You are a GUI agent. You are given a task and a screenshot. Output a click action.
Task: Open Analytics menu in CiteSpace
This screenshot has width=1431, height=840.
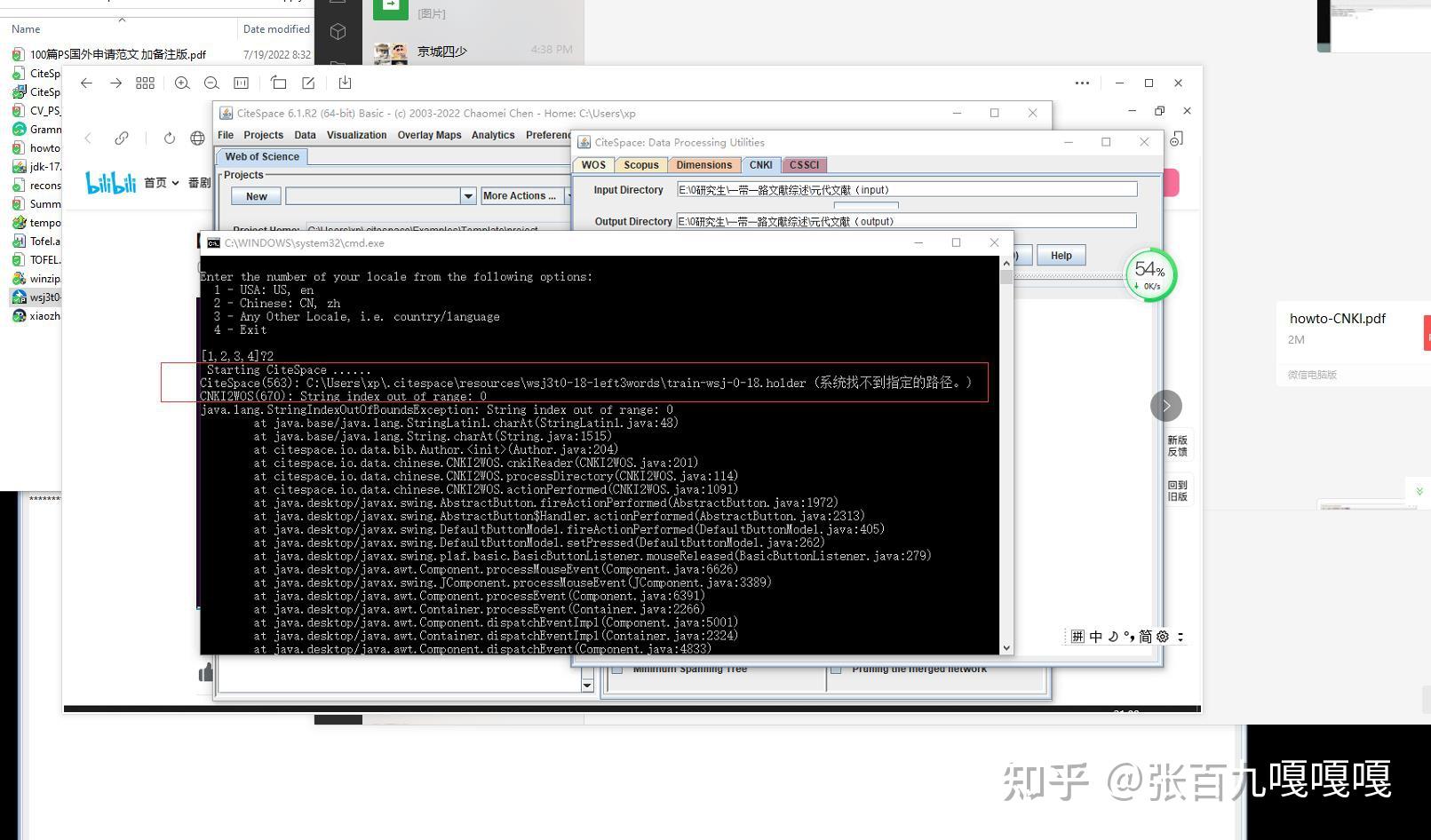click(x=493, y=135)
